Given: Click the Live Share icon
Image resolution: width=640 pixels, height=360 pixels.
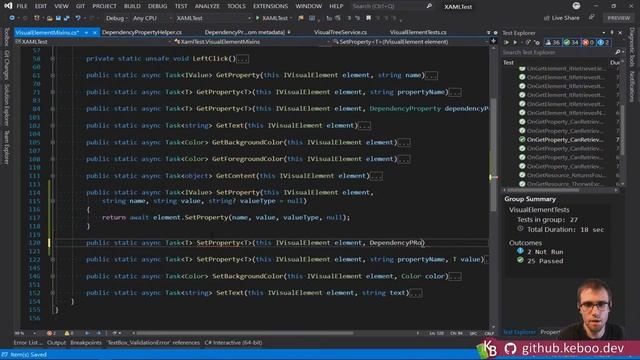Looking at the screenshot, I should pos(547,18).
